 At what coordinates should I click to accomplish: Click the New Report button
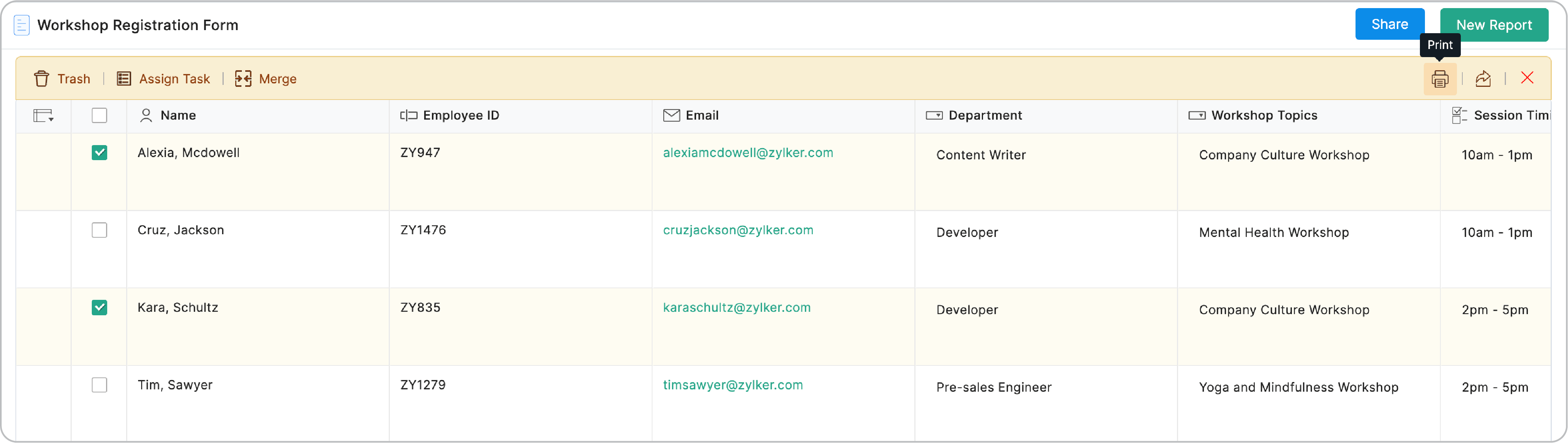pos(1494,25)
